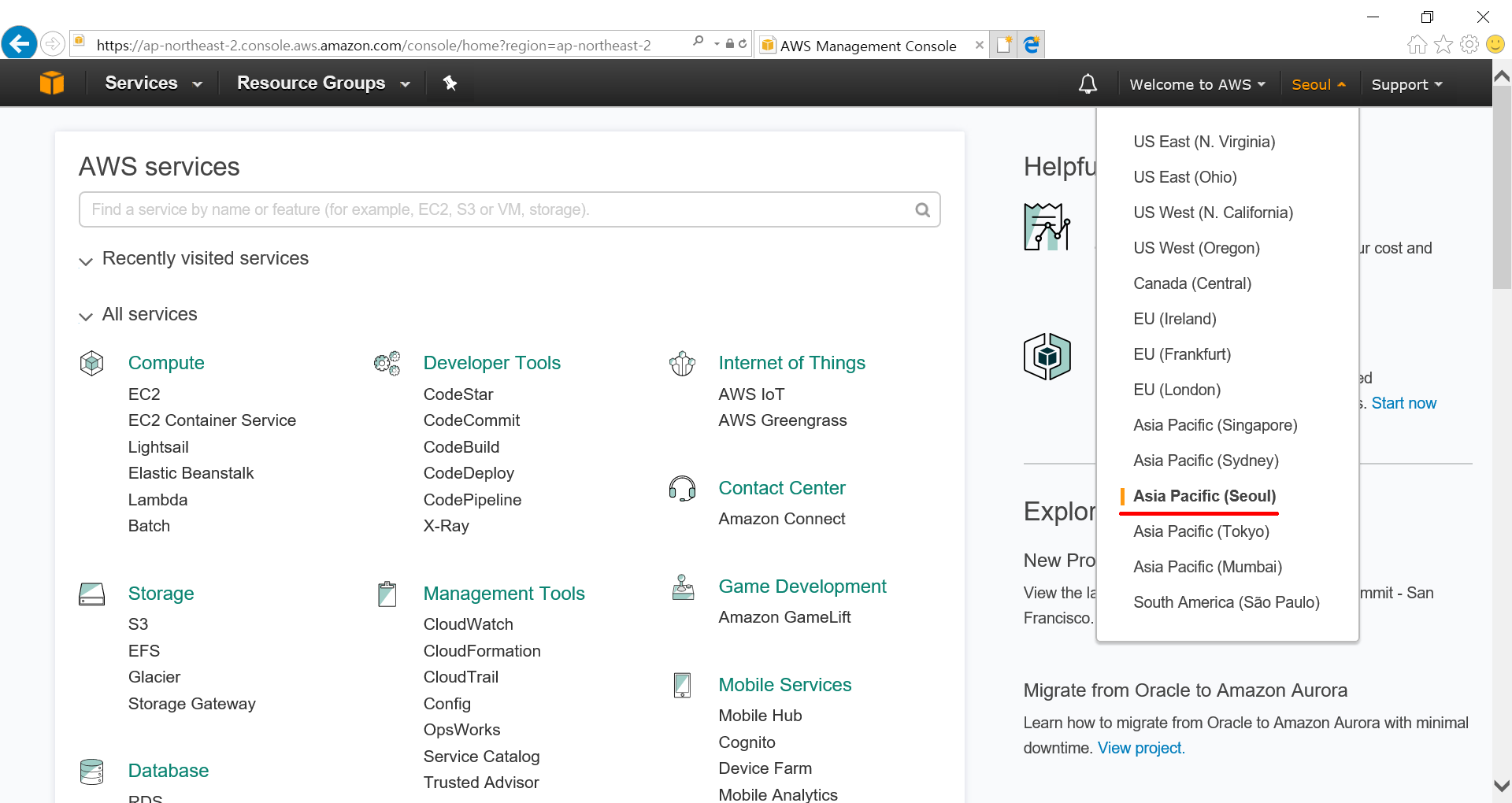The image size is (1512, 803).
Task: Click the AWS cube logo icon
Action: (x=52, y=83)
